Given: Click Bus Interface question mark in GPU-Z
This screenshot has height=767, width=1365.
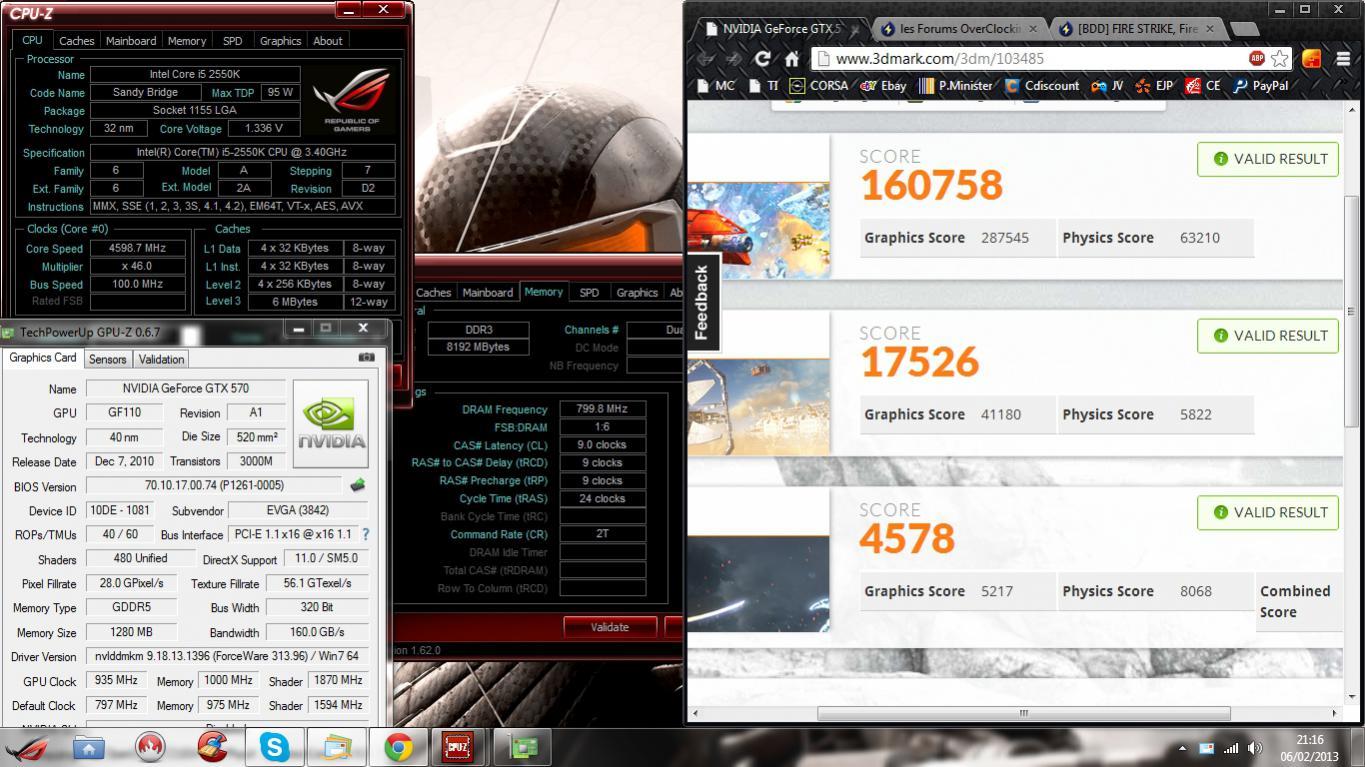Looking at the screenshot, I should pyautogui.click(x=365, y=535).
